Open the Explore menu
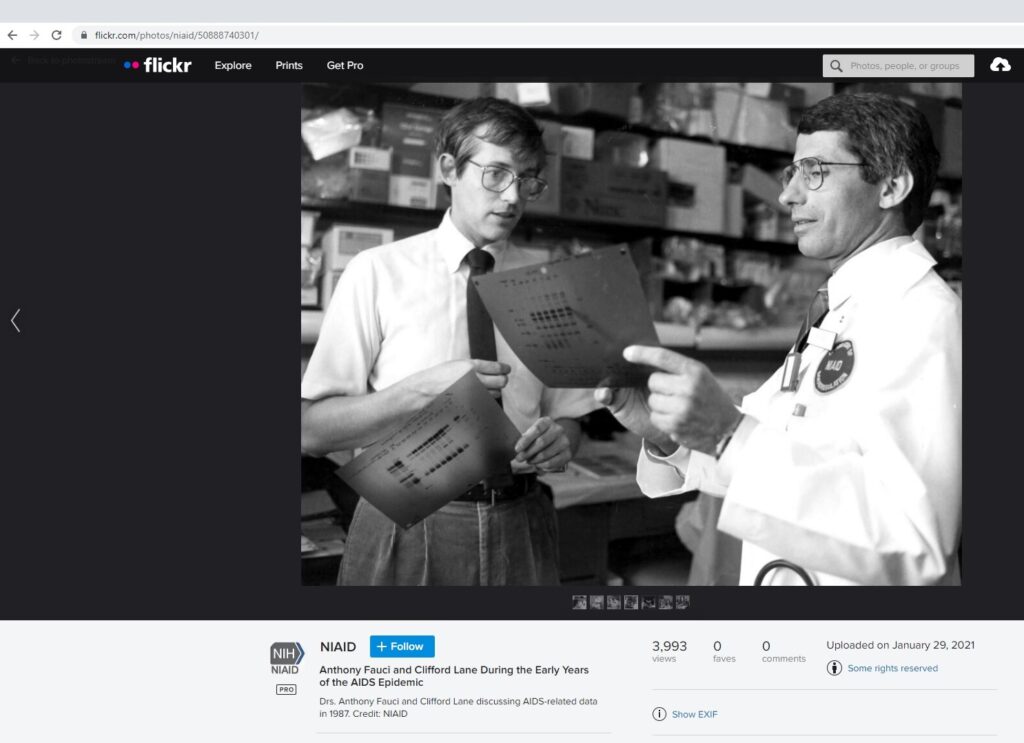This screenshot has height=743, width=1024. [x=233, y=65]
